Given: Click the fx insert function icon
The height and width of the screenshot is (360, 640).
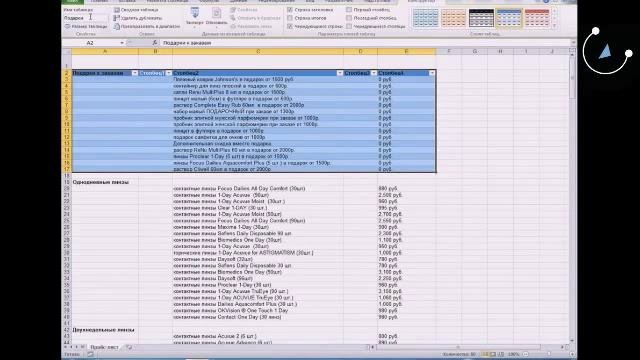Looking at the screenshot, I should point(155,43).
